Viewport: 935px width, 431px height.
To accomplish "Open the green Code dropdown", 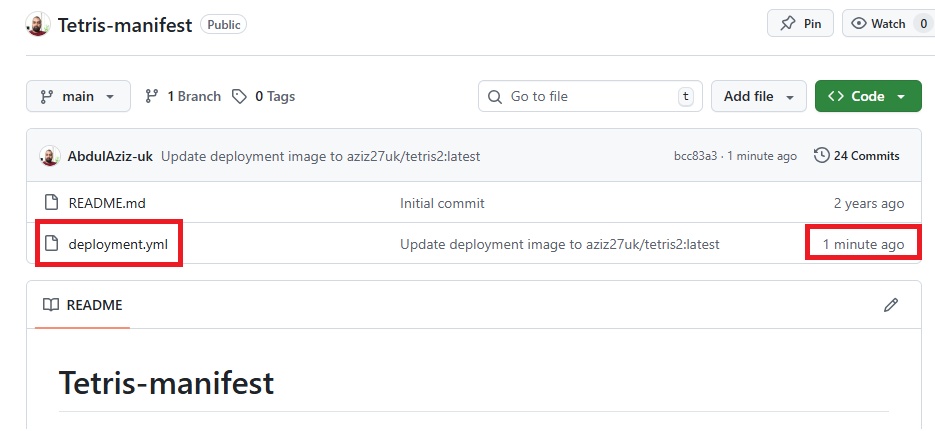I will (867, 97).
